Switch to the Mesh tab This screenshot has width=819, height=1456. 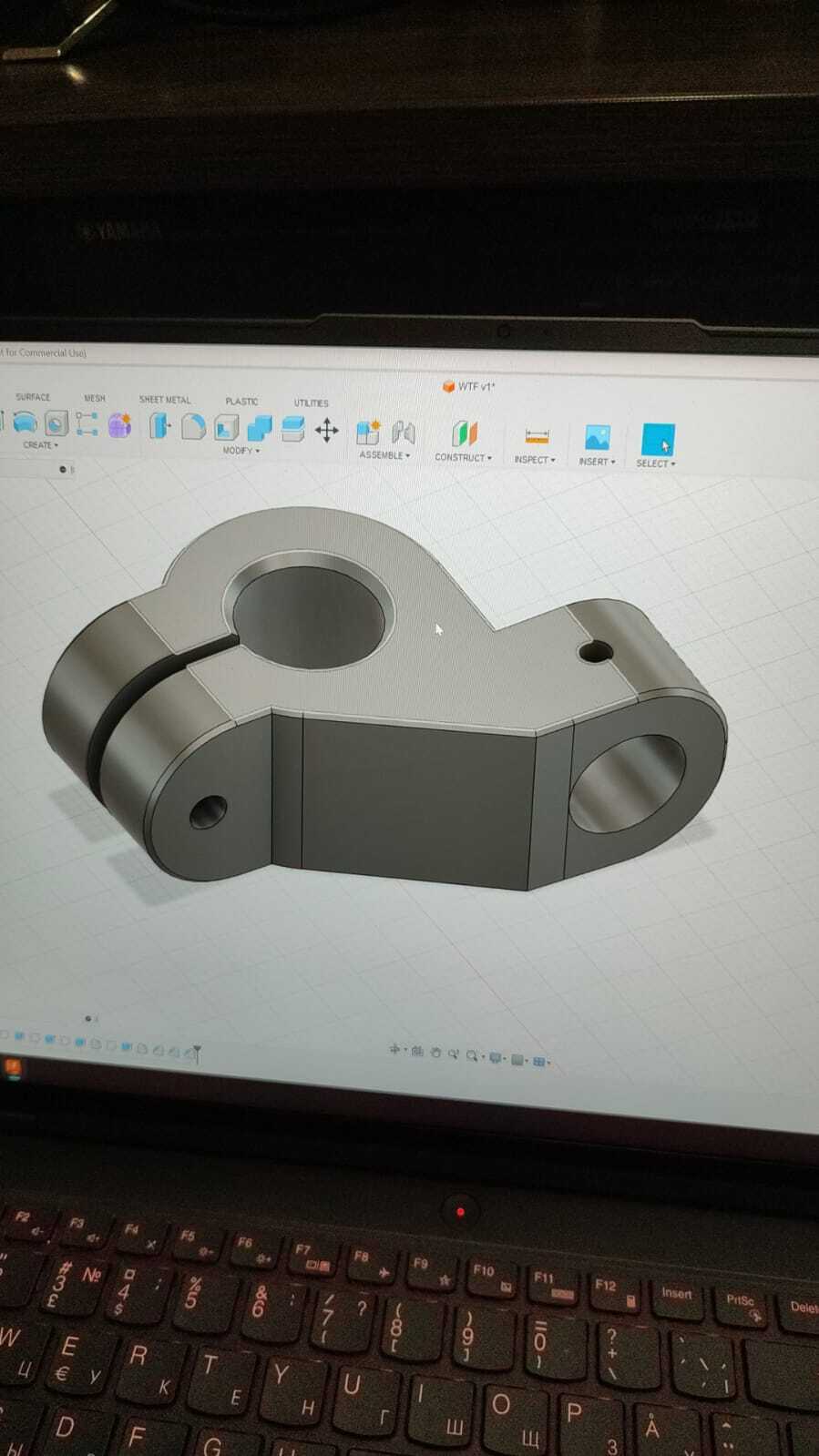(x=95, y=398)
